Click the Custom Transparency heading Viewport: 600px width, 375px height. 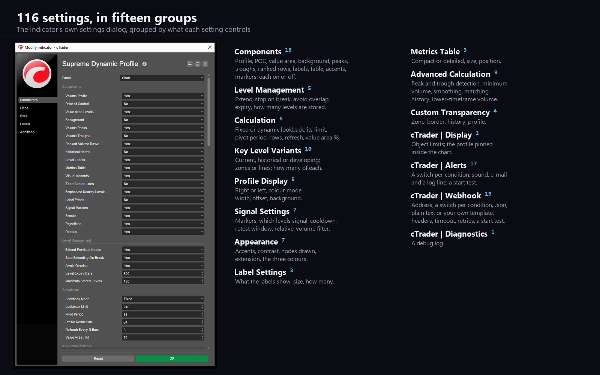click(450, 112)
